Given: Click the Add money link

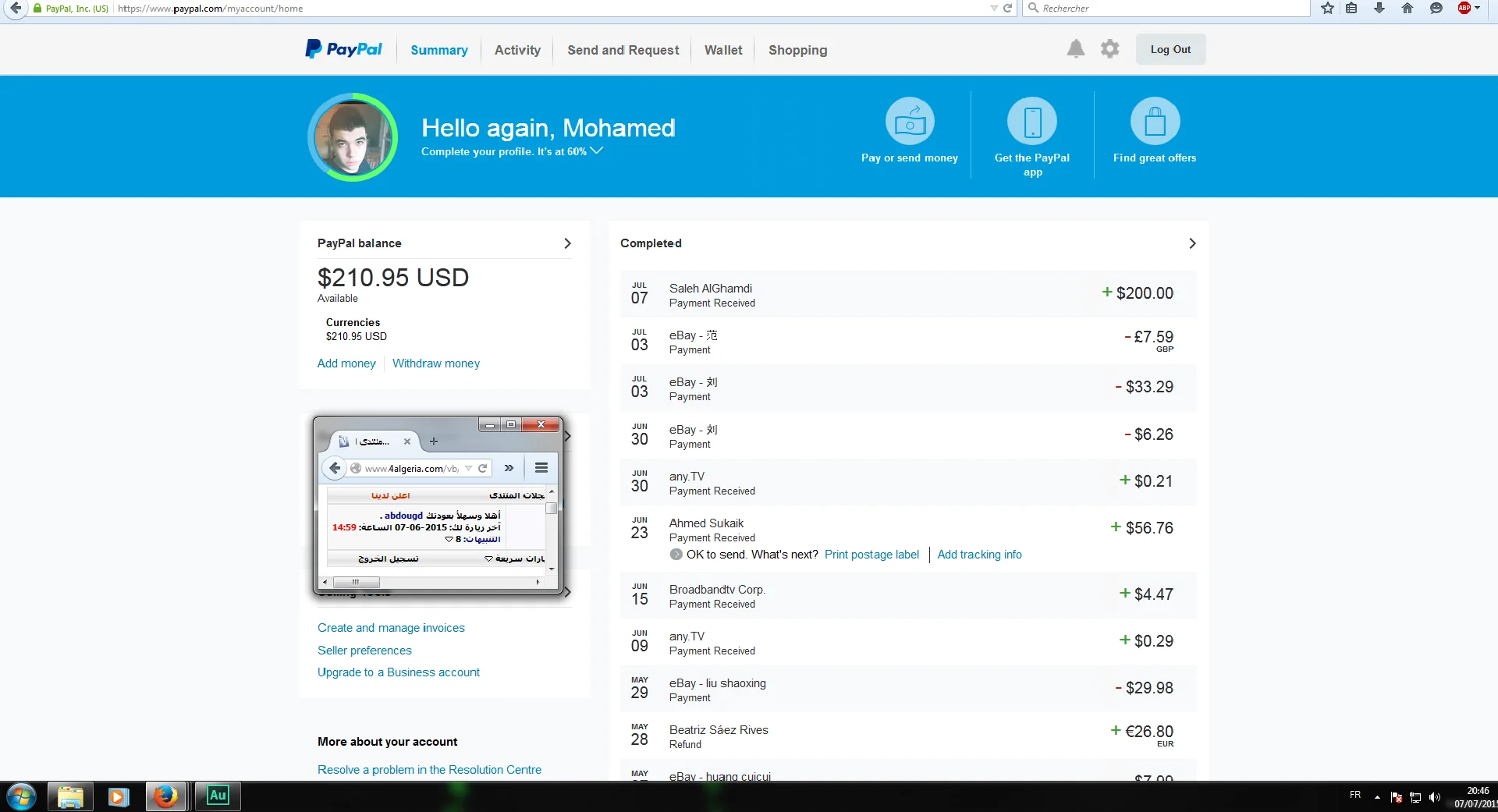Looking at the screenshot, I should 346,363.
